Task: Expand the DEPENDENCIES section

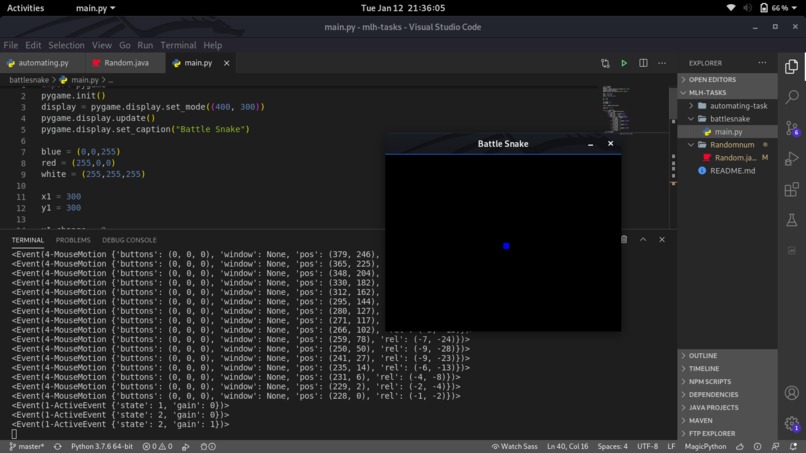Action: [x=727, y=394]
